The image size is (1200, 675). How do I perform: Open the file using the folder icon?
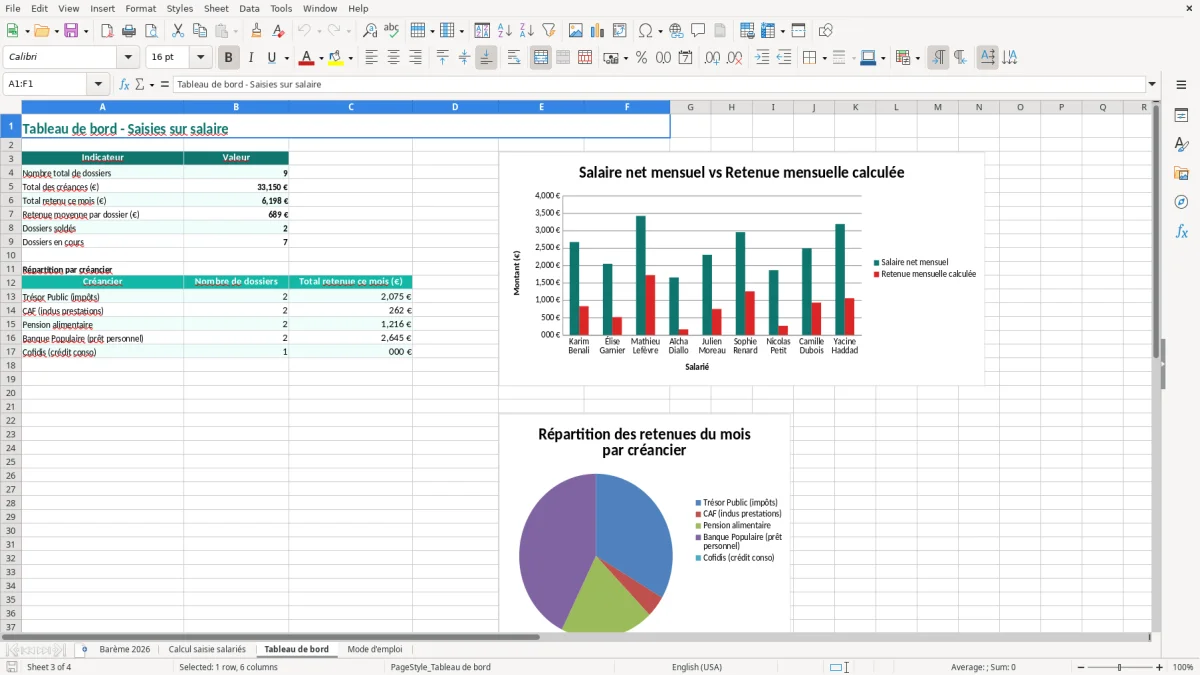[41, 31]
